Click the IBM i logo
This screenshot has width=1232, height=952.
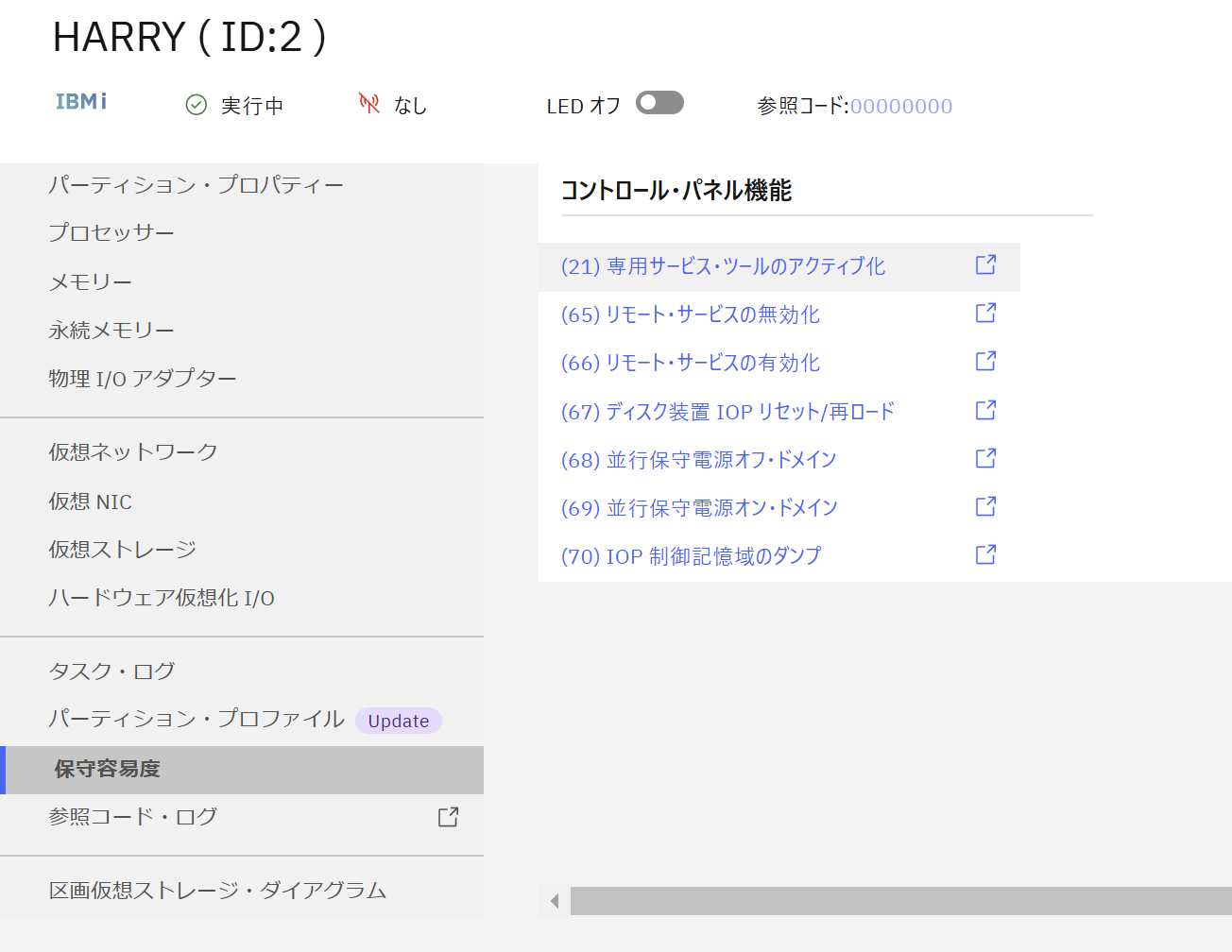(x=81, y=101)
